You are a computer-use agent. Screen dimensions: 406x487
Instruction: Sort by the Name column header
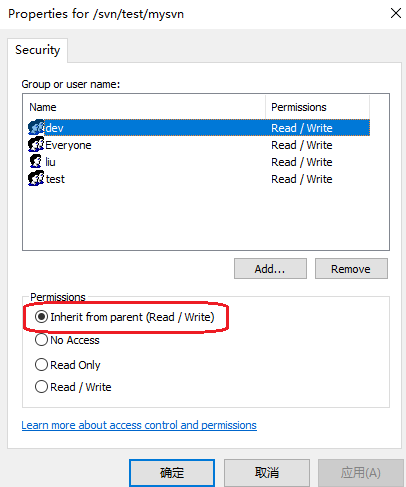coord(144,107)
